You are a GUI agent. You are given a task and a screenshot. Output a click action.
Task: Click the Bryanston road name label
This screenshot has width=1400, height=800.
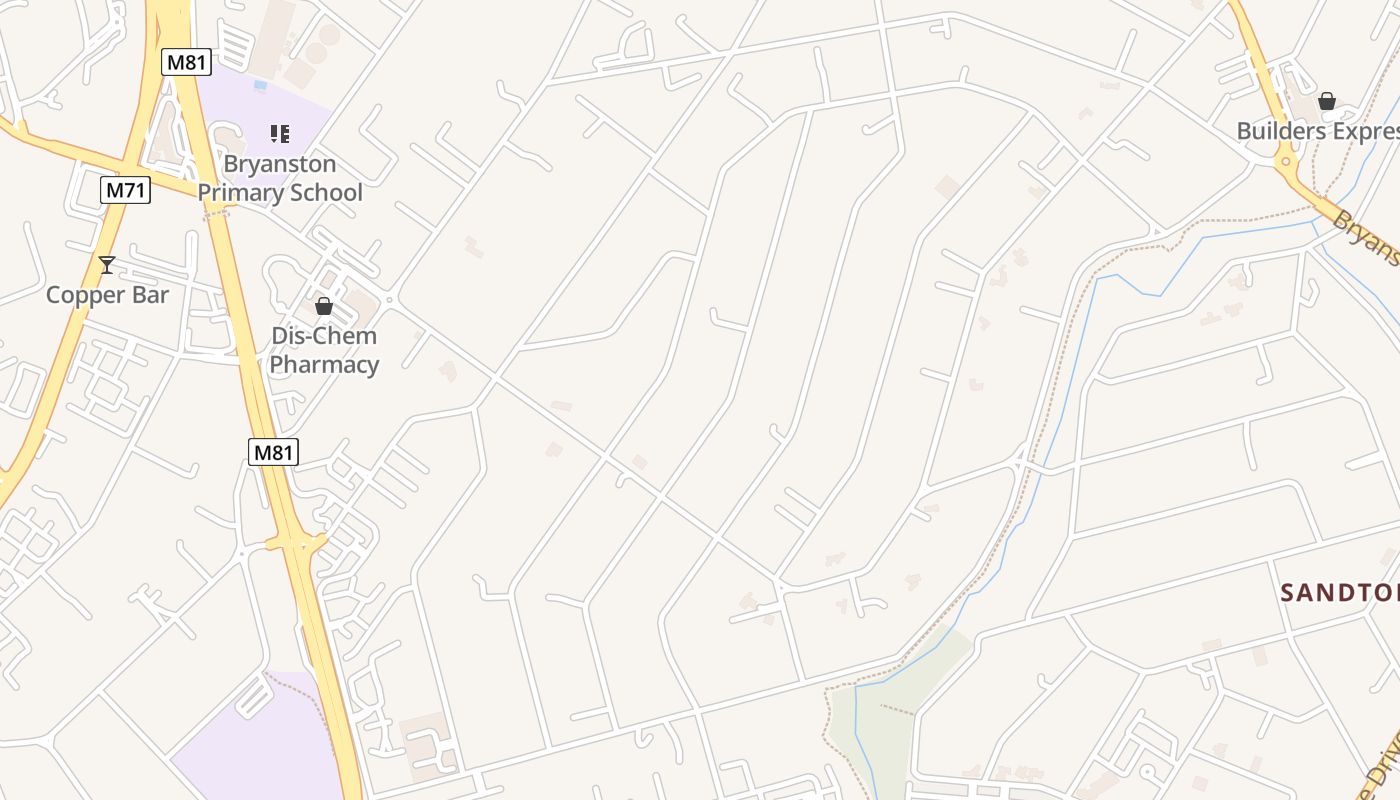(1368, 238)
